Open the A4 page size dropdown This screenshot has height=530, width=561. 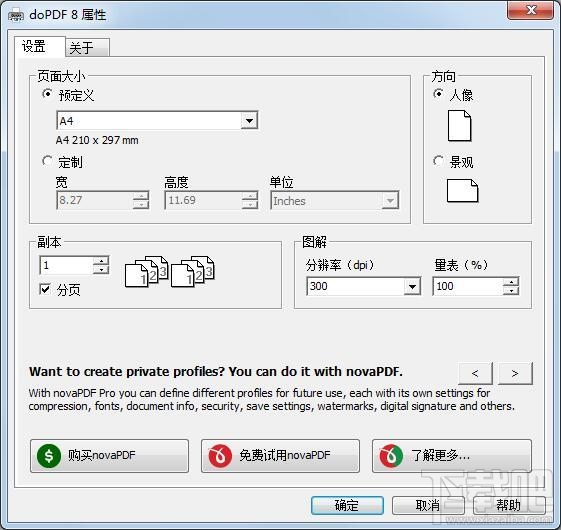pyautogui.click(x=249, y=121)
